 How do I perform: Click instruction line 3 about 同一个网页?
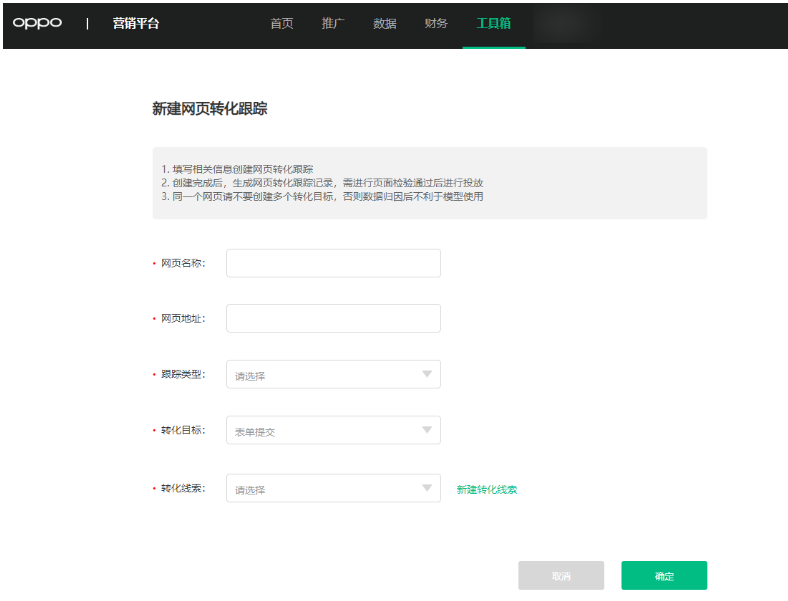(x=322, y=196)
